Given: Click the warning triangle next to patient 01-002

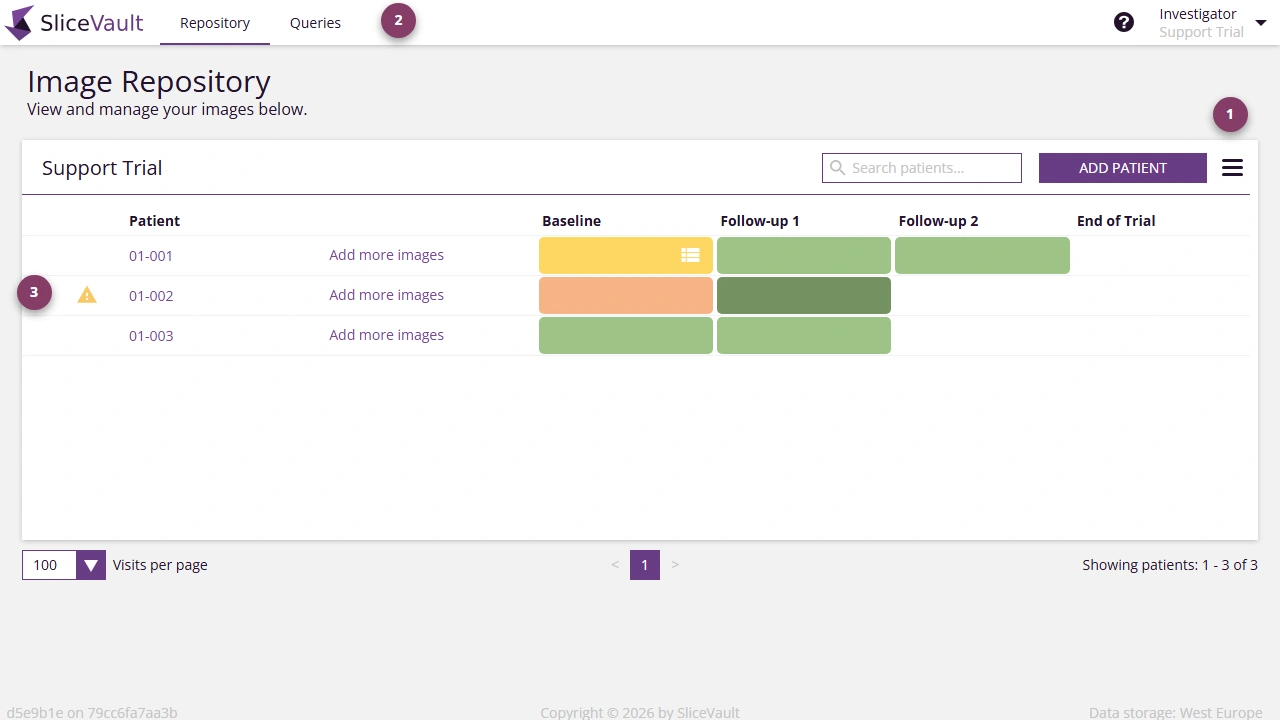Looking at the screenshot, I should (x=87, y=295).
